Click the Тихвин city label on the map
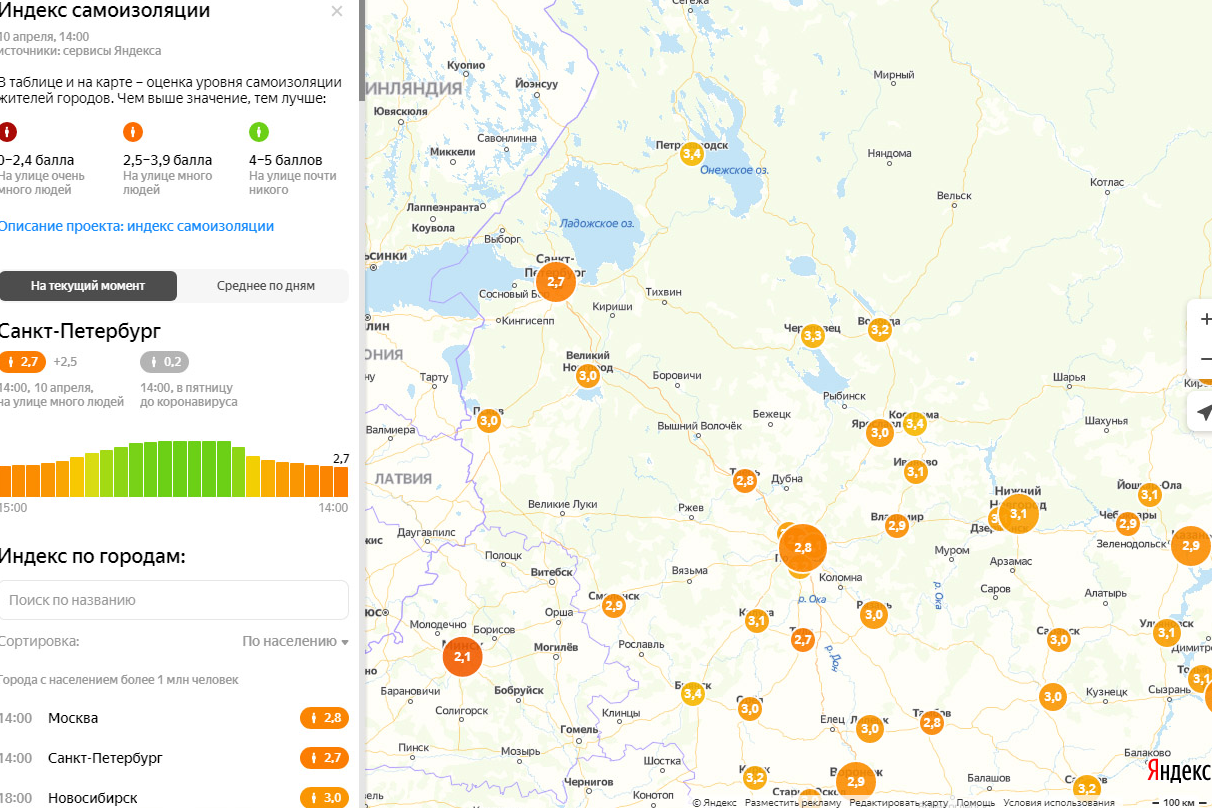1212x808 pixels. (x=664, y=292)
